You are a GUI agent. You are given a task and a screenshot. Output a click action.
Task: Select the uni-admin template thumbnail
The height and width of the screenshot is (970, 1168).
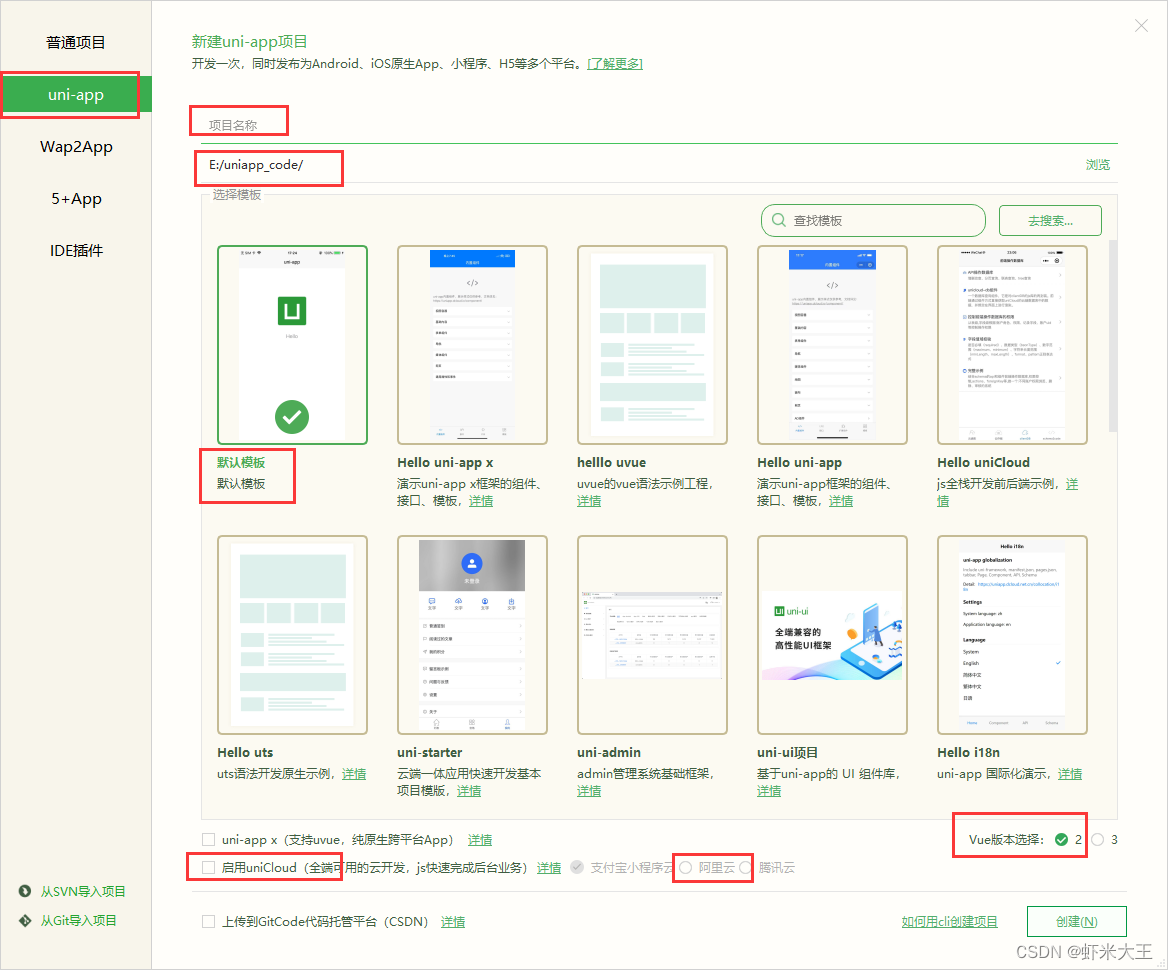pos(652,635)
